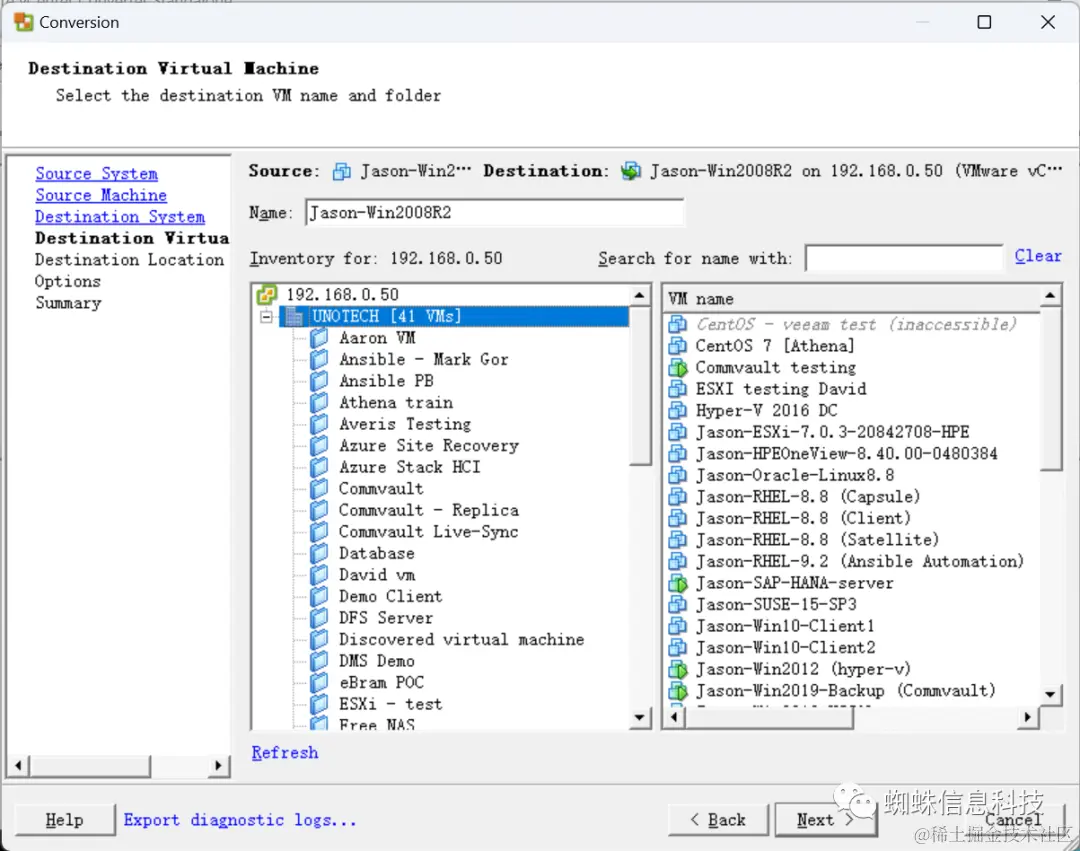Click the Jason-Win2019-Backup VM icon

coord(678,691)
